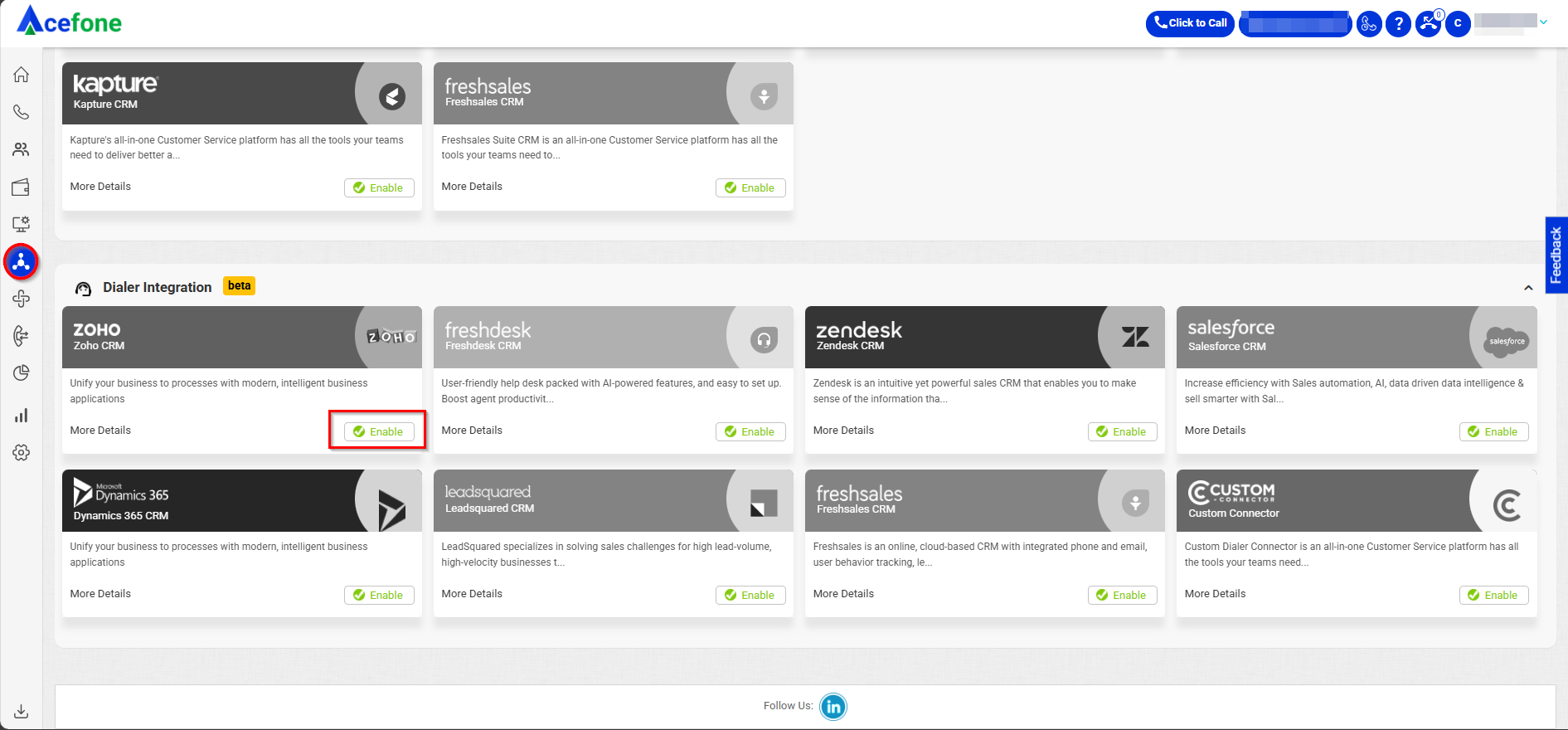1568x730 pixels.
Task: Click the beta badge
Action: pyautogui.click(x=239, y=286)
